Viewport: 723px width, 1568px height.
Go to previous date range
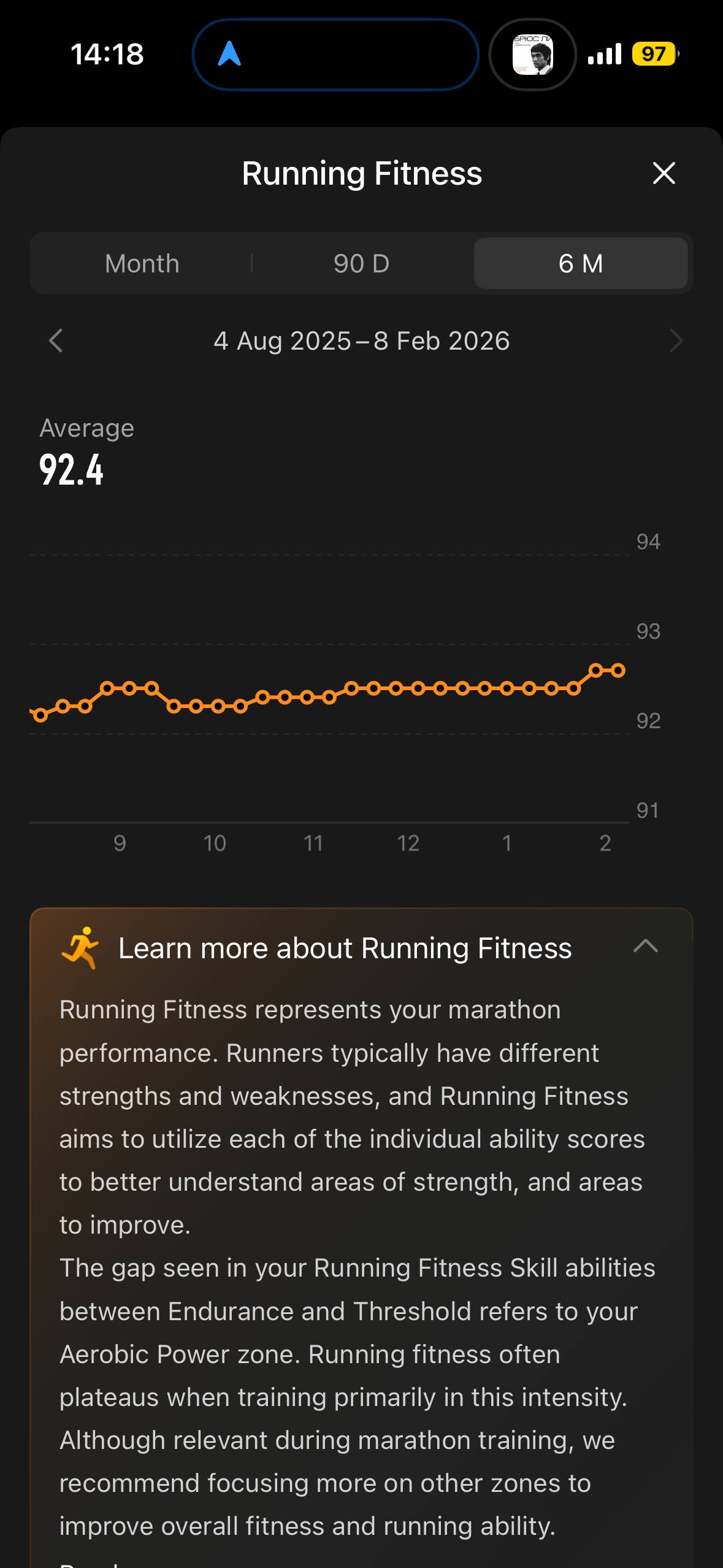[56, 340]
